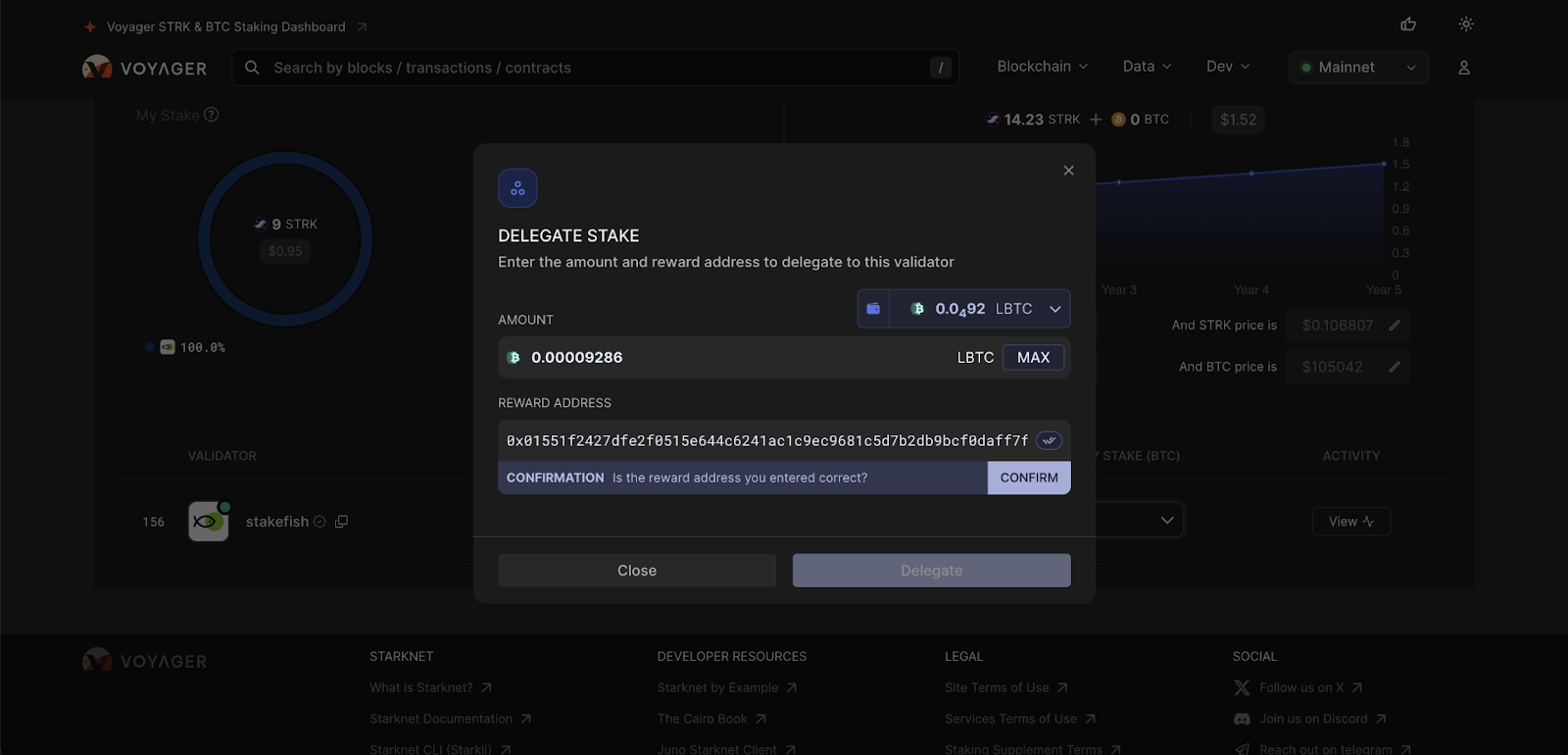Click CONFIRM to verify reward address
Screen dimensions: 1568x755
pos(1029,478)
